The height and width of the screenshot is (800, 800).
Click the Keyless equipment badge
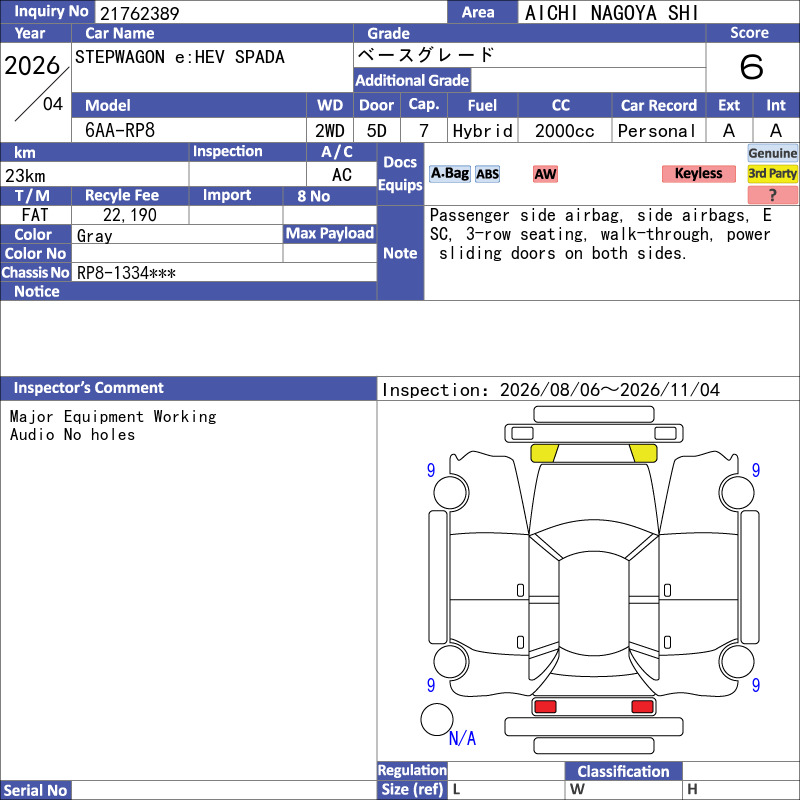coord(698,174)
